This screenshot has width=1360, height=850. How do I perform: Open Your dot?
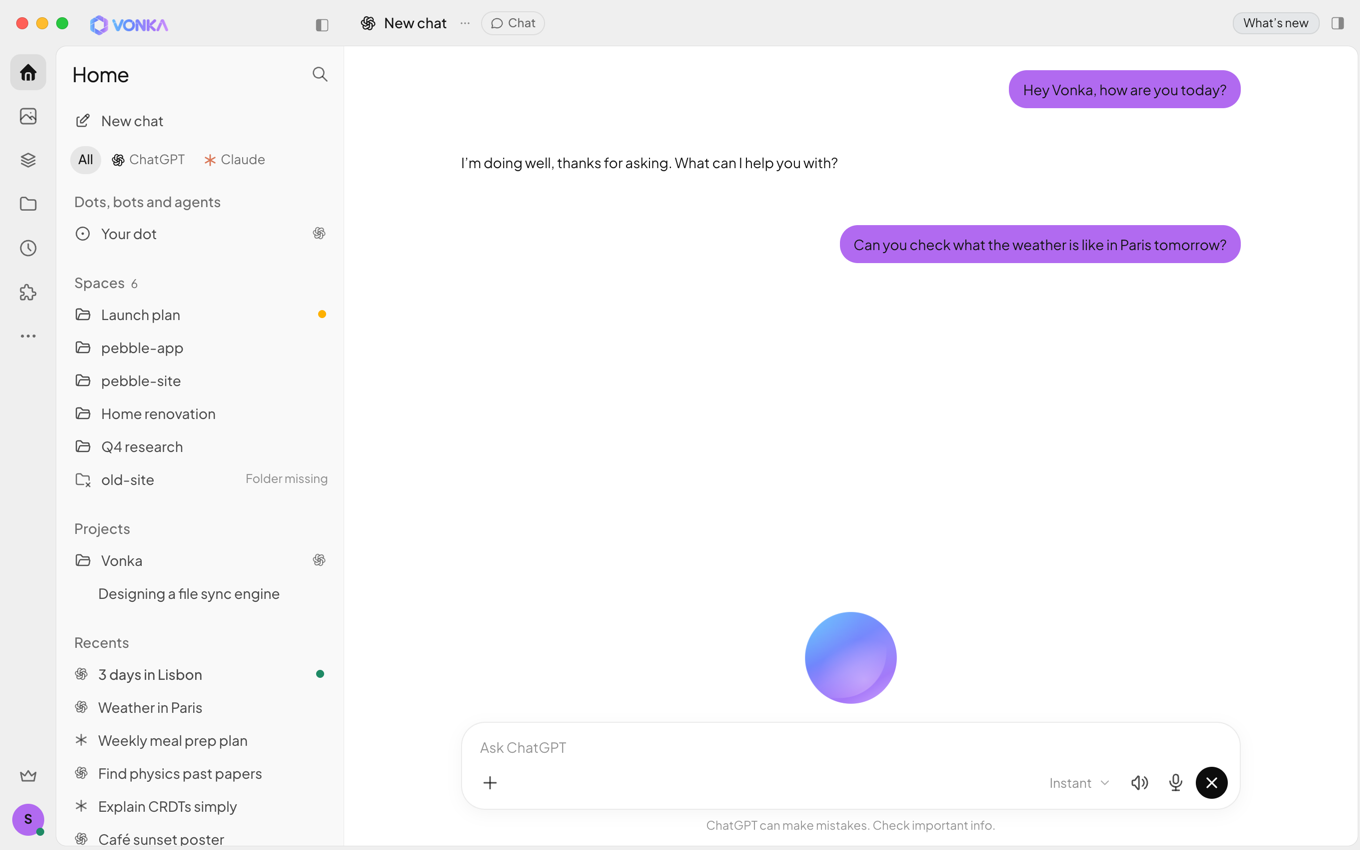[200, 234]
